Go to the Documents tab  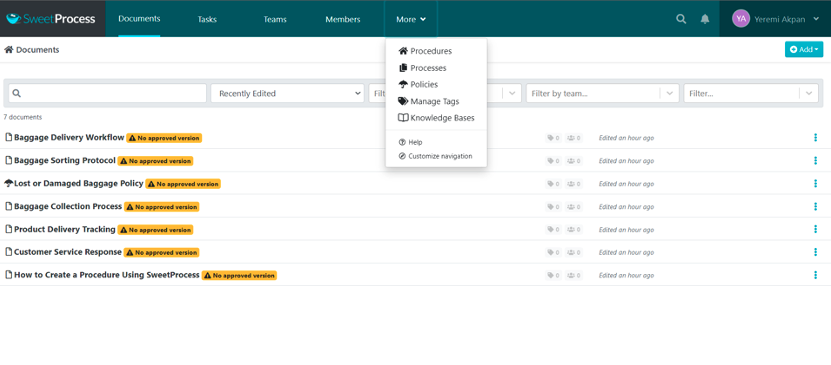pyautogui.click(x=139, y=19)
